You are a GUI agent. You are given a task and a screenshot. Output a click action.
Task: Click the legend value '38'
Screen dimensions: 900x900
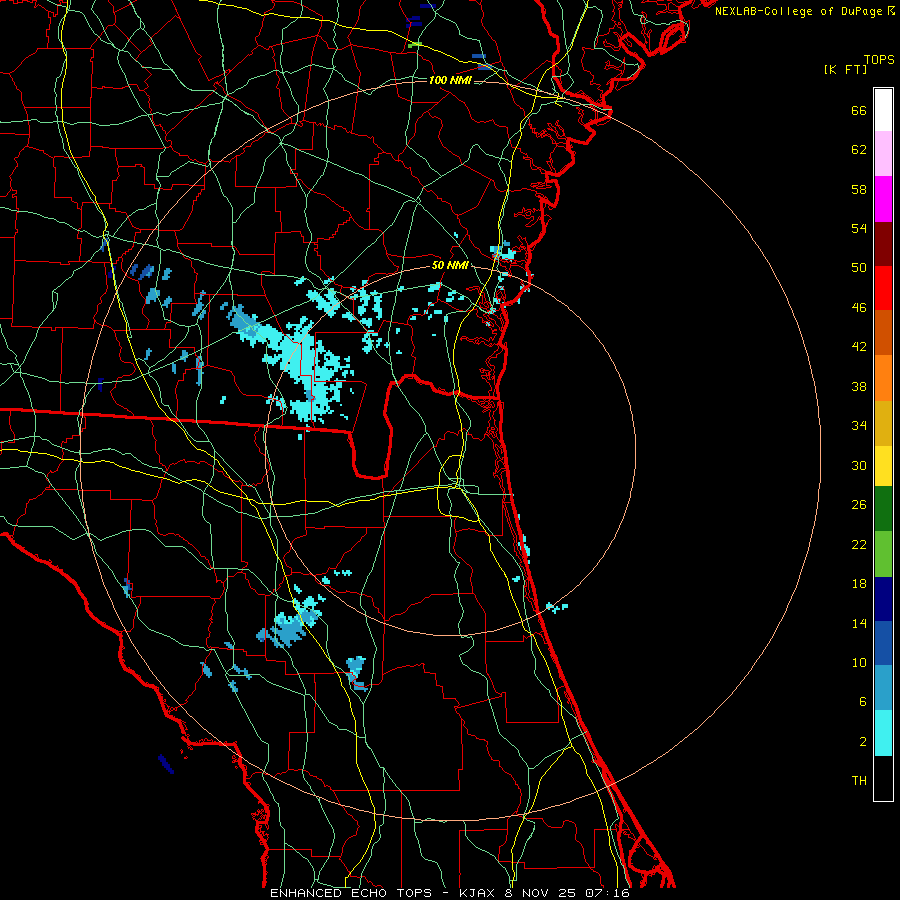859,386
